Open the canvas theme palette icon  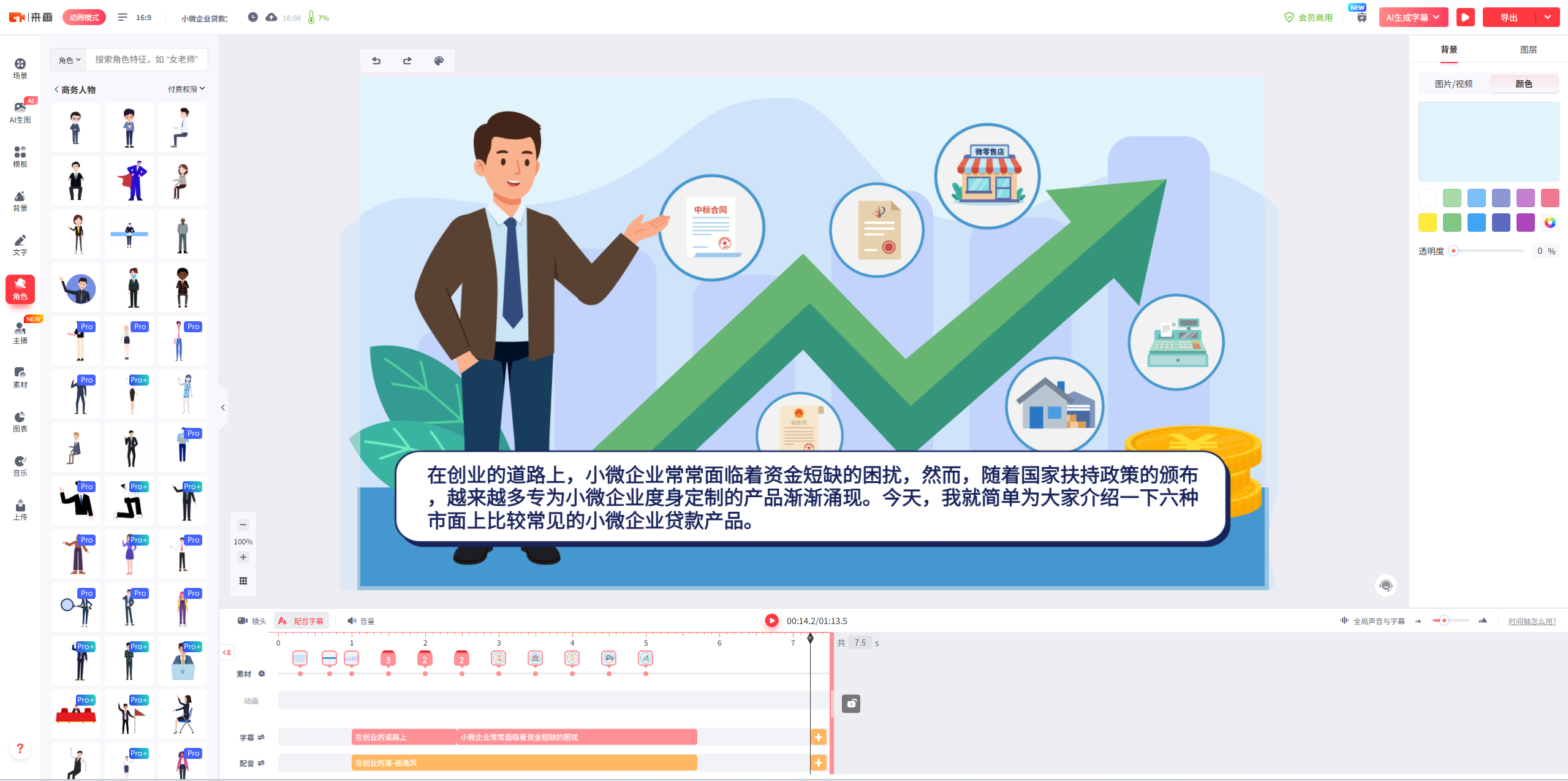[439, 61]
